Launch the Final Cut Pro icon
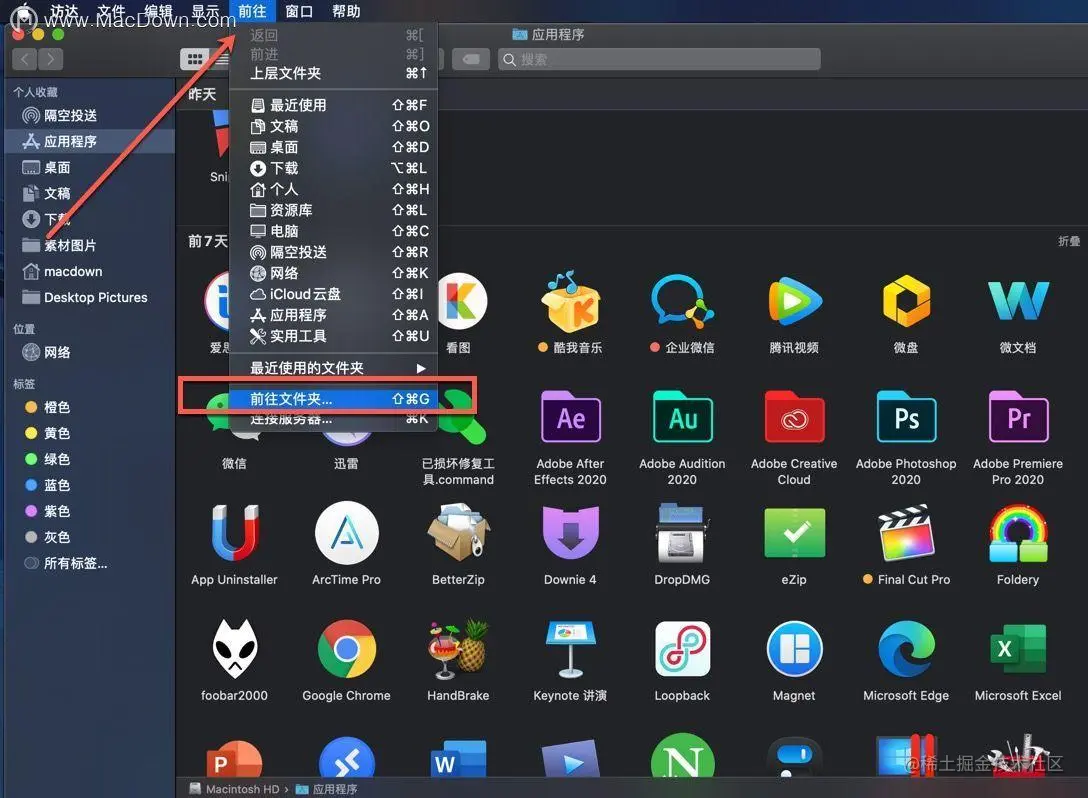The width and height of the screenshot is (1088, 798). coord(906,533)
